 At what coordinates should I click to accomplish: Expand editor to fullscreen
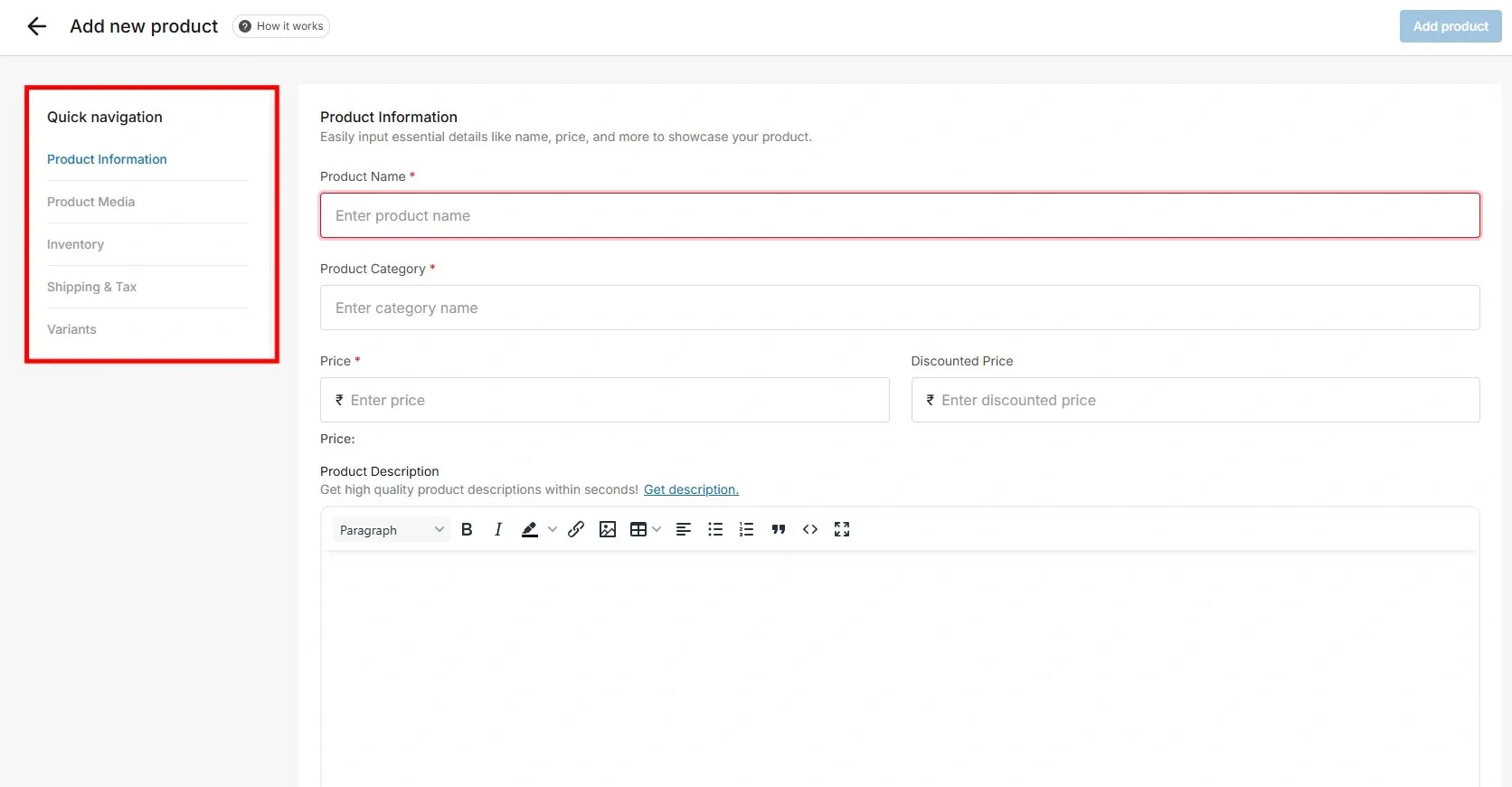[842, 530]
